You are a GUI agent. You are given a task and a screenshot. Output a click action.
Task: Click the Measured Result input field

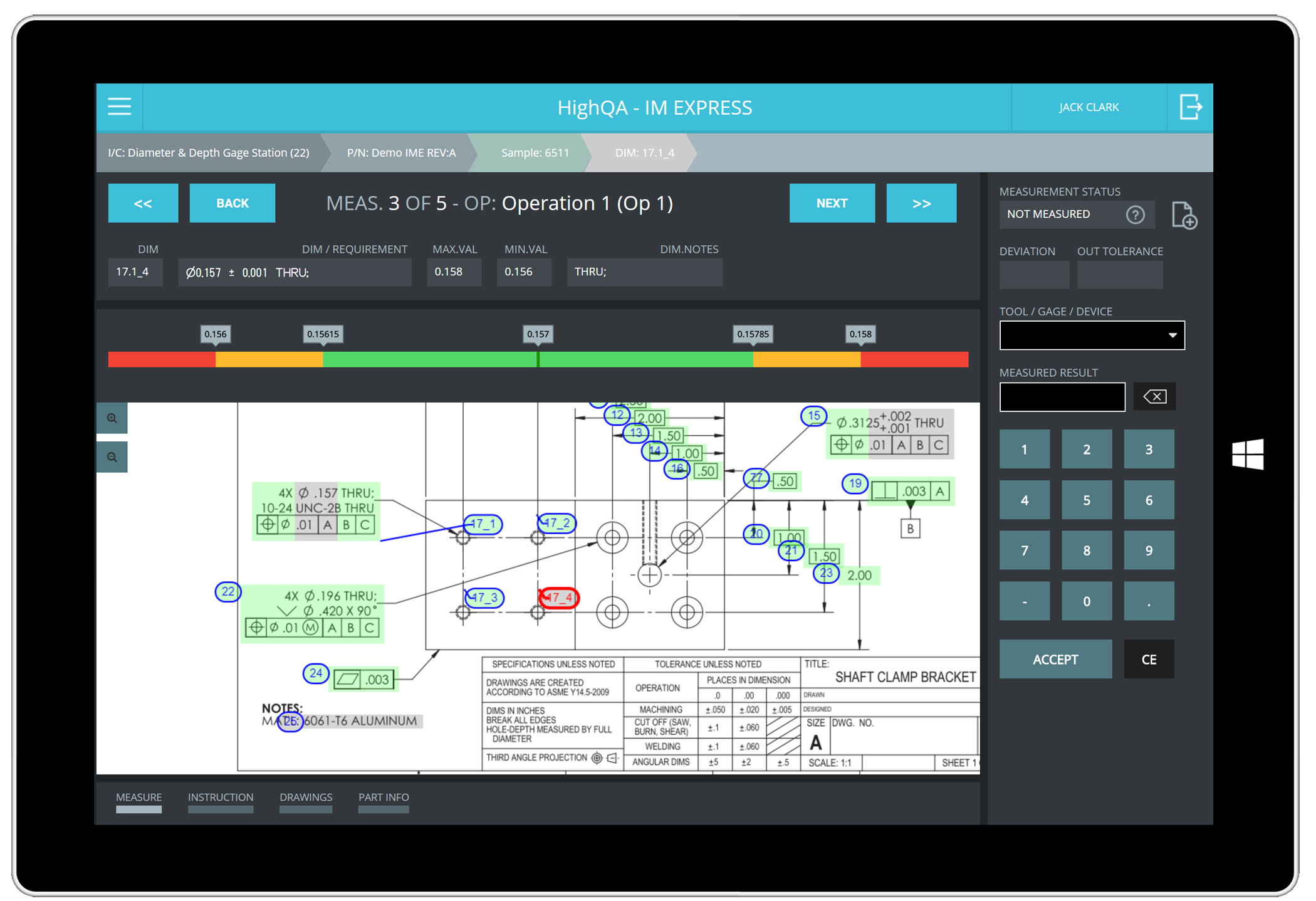click(1062, 396)
